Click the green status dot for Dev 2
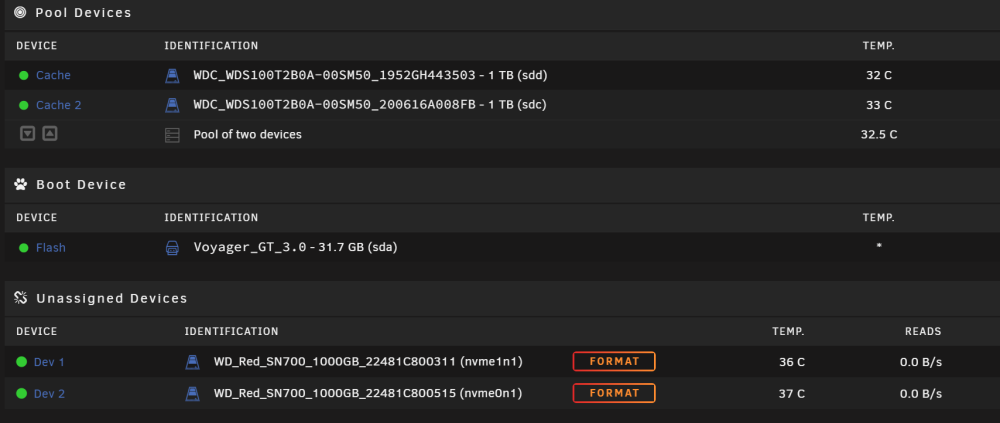 [22, 394]
